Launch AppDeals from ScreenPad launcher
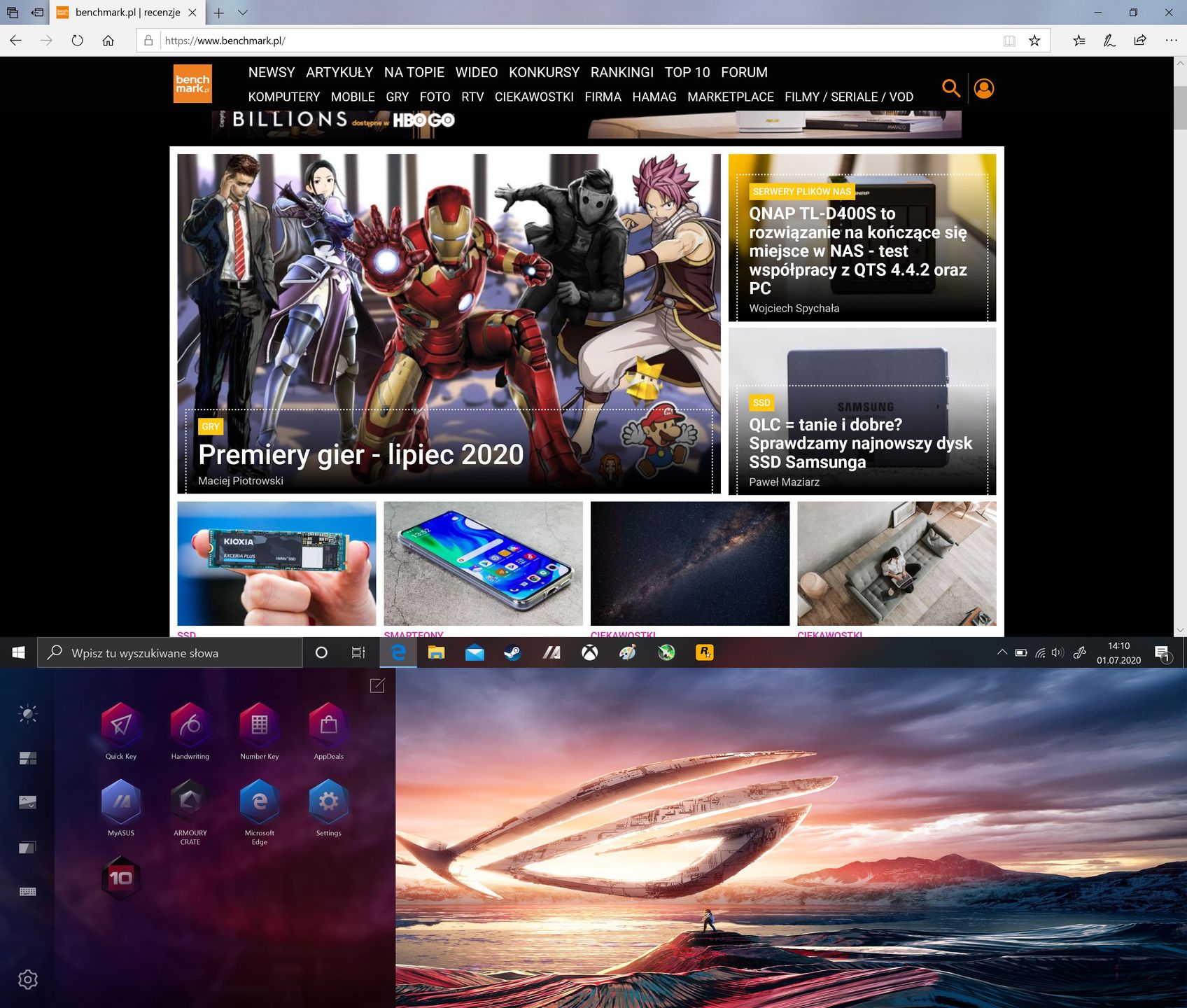 [x=329, y=724]
